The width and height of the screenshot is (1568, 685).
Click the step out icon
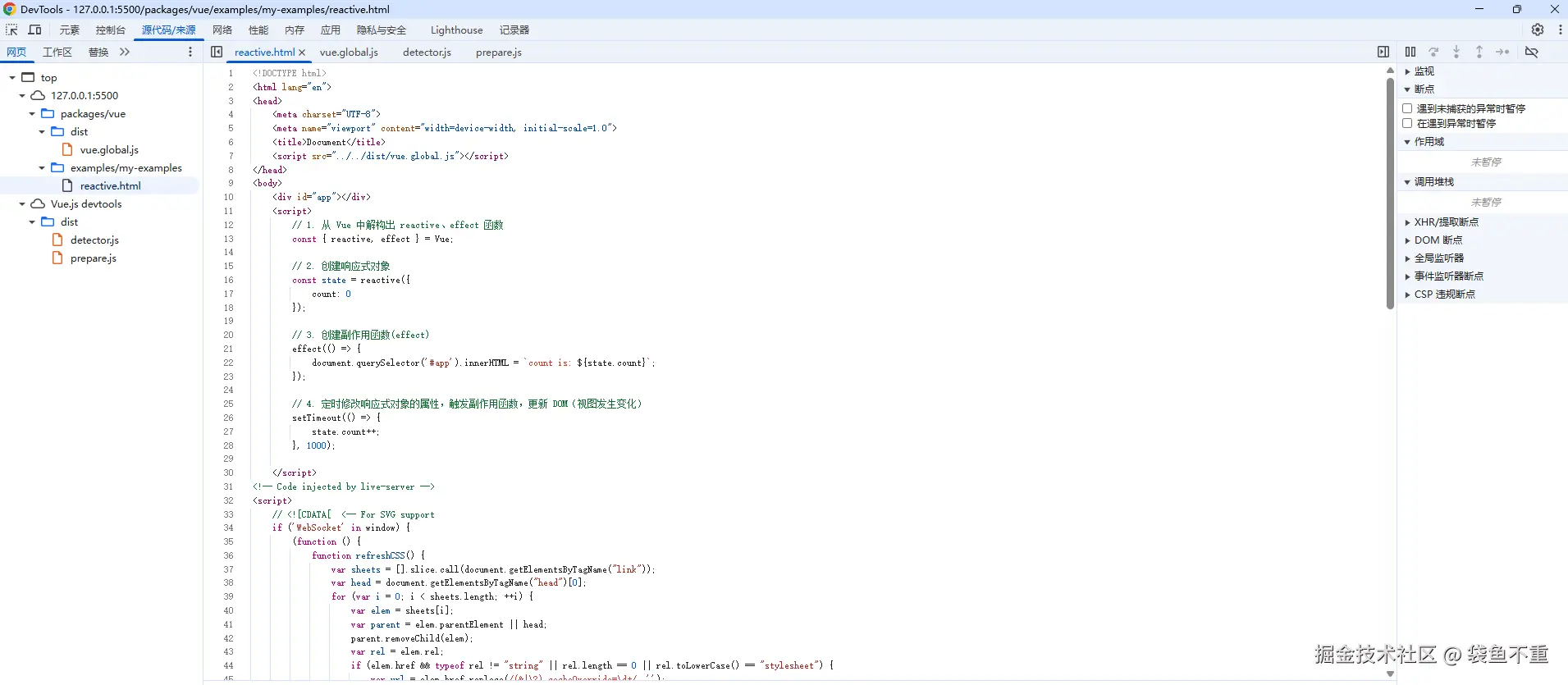point(1479,52)
